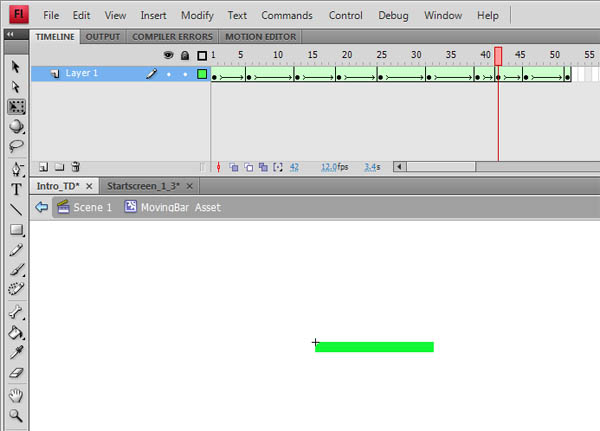Click the red playhead marker
Image resolution: width=600 pixels, height=431 pixels.
click(498, 56)
